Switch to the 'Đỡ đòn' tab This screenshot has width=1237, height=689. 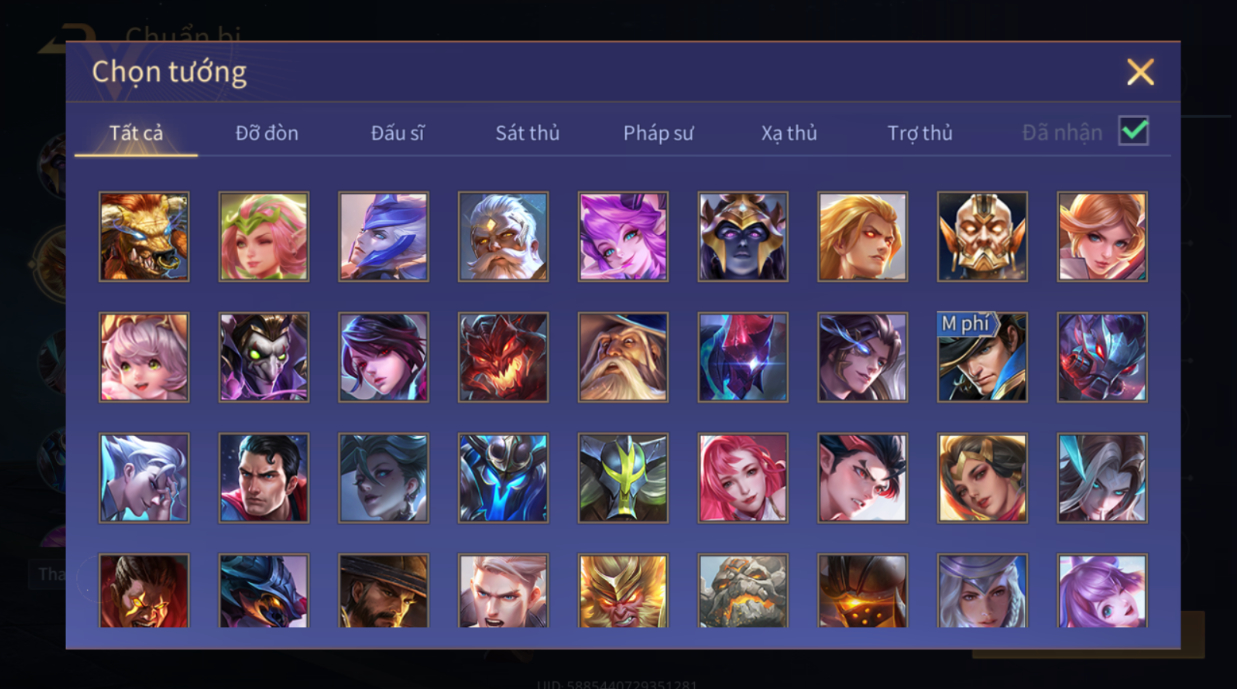pyautogui.click(x=267, y=133)
